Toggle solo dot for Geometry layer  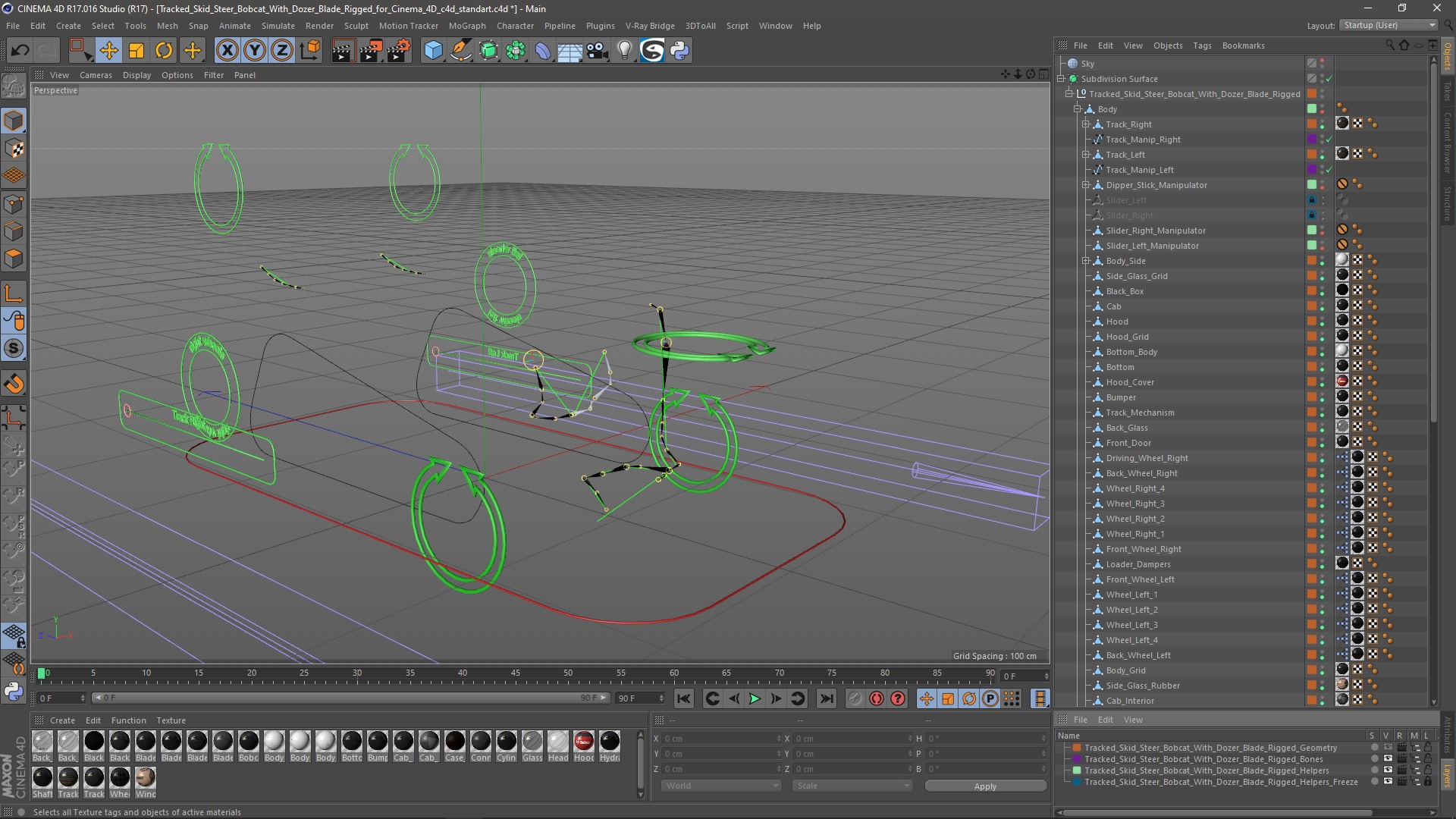(1374, 748)
